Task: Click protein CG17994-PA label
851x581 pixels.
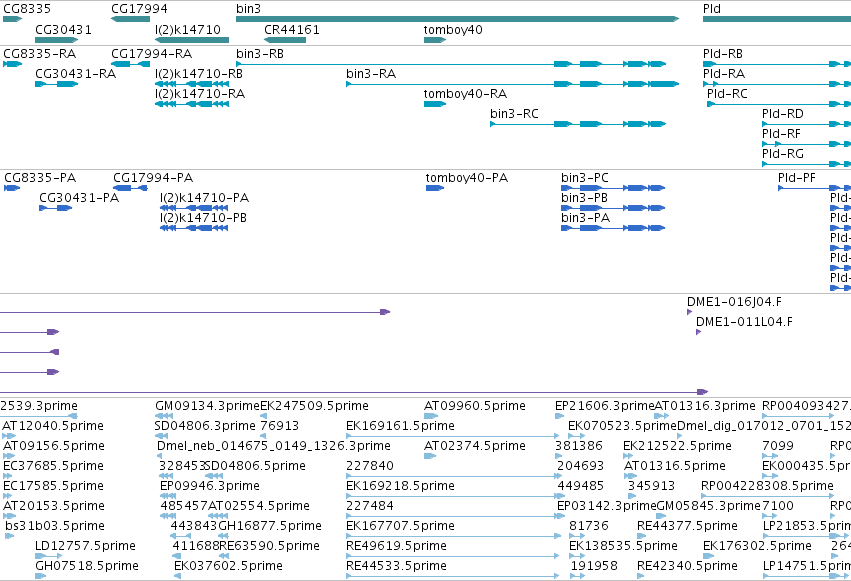Action: coord(153,178)
